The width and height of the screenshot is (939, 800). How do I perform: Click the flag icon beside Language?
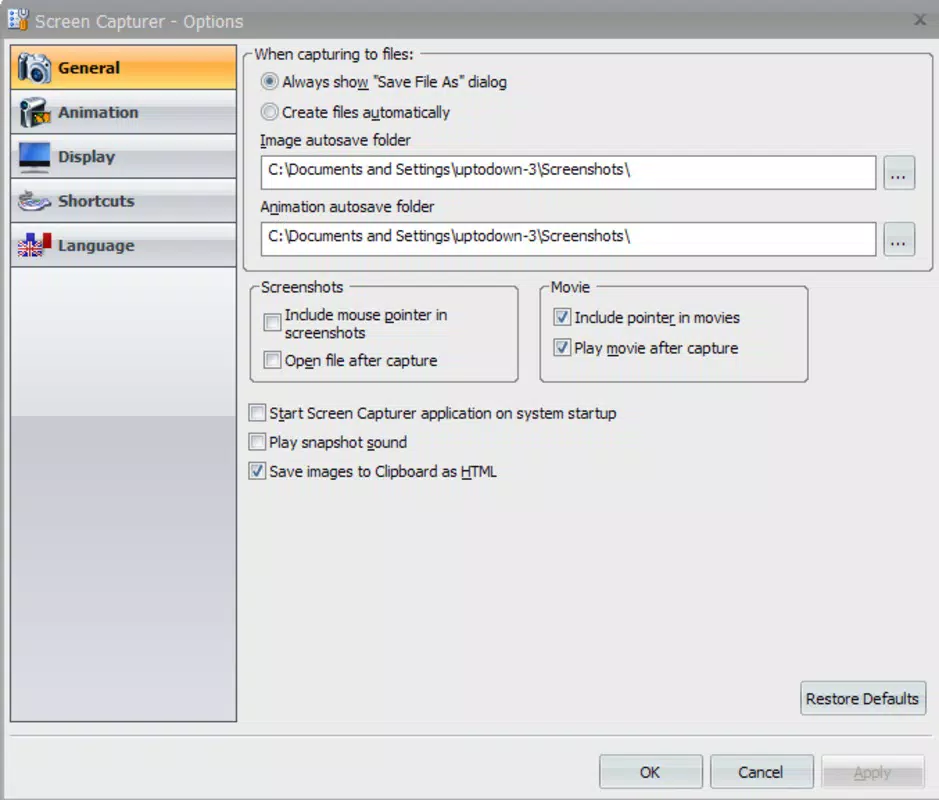coord(34,245)
